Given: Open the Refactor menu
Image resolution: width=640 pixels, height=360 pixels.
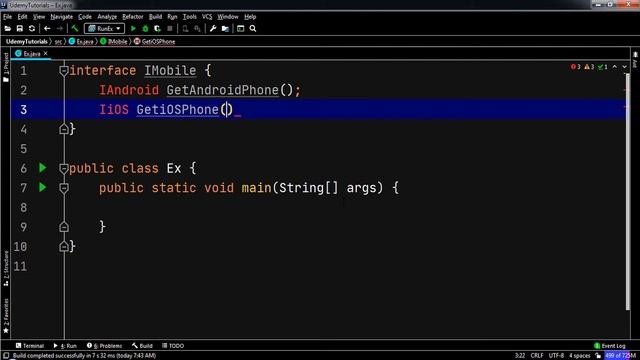Looking at the screenshot, I should point(133,17).
